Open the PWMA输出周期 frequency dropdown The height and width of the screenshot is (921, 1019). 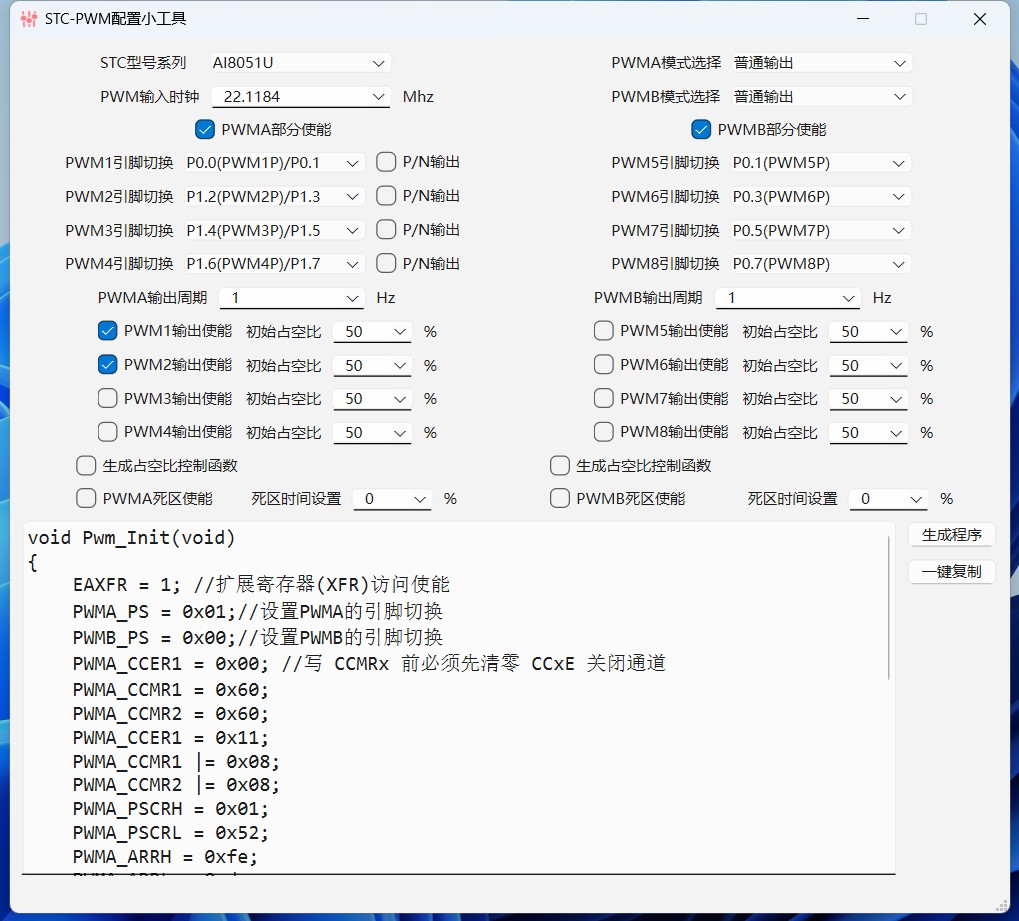290,298
